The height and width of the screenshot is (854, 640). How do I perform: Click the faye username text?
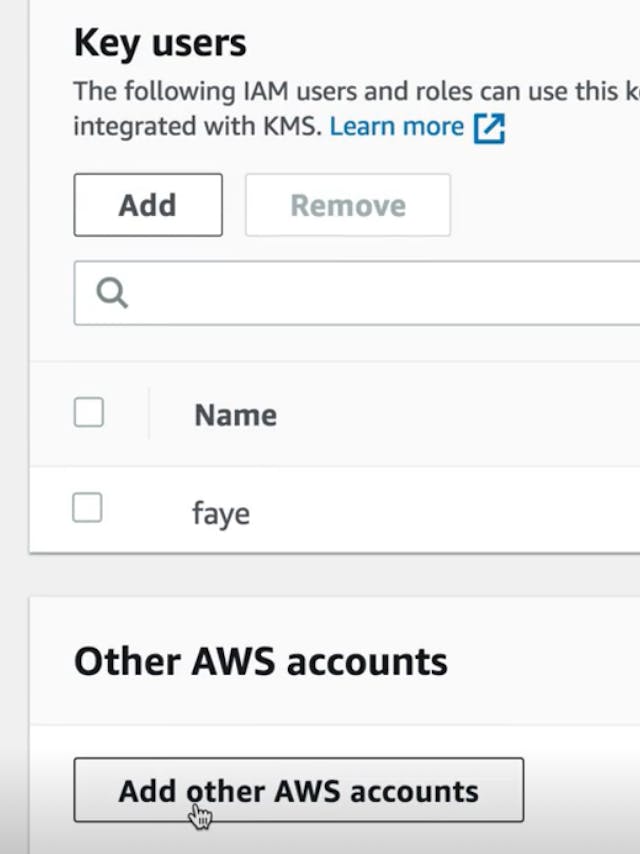tap(220, 513)
